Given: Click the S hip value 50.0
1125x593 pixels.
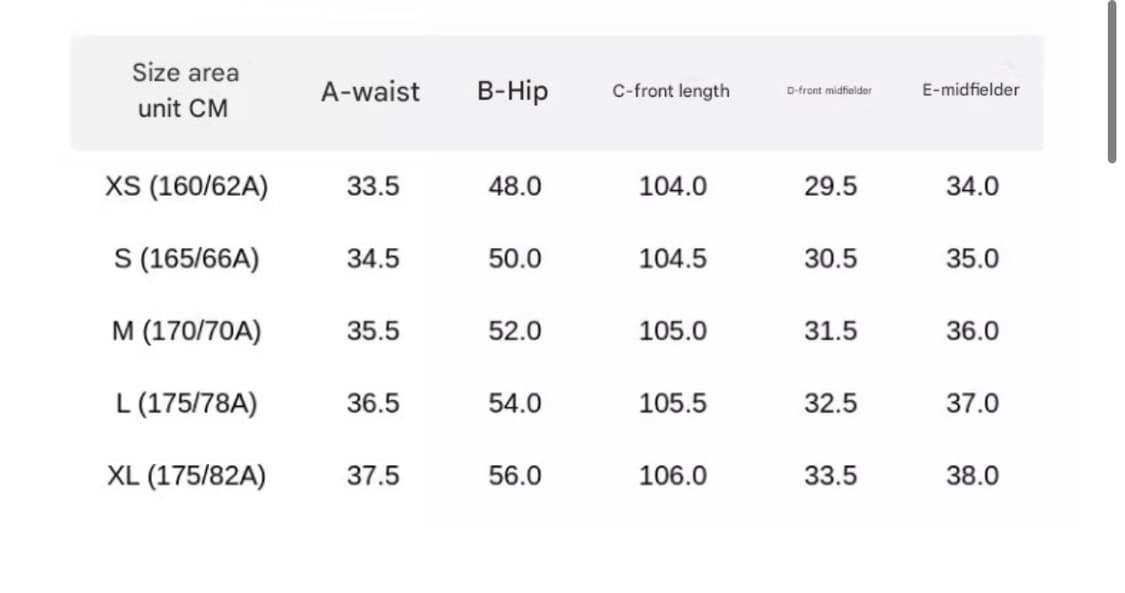Looking at the screenshot, I should 515,259.
